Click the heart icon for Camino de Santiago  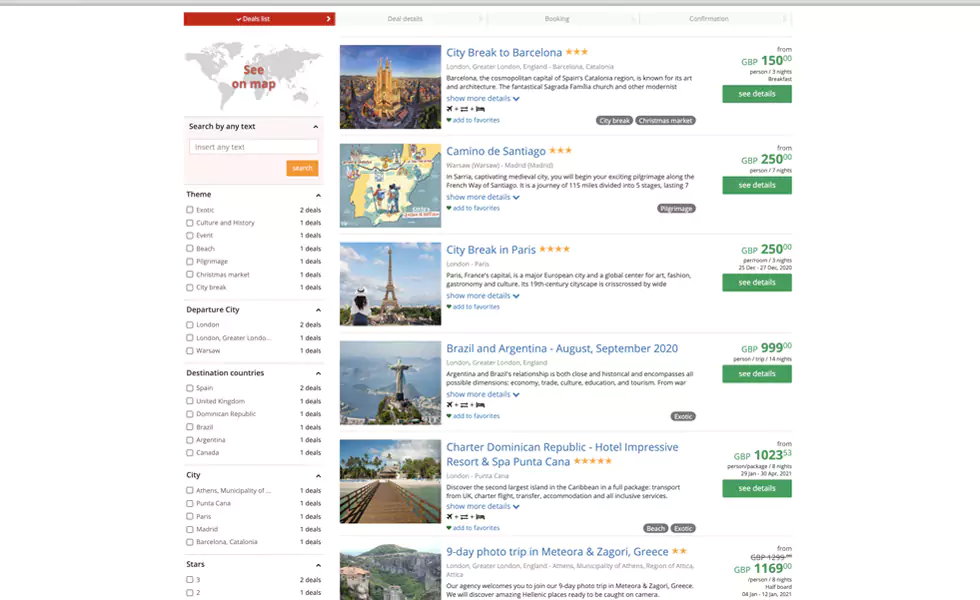click(449, 208)
